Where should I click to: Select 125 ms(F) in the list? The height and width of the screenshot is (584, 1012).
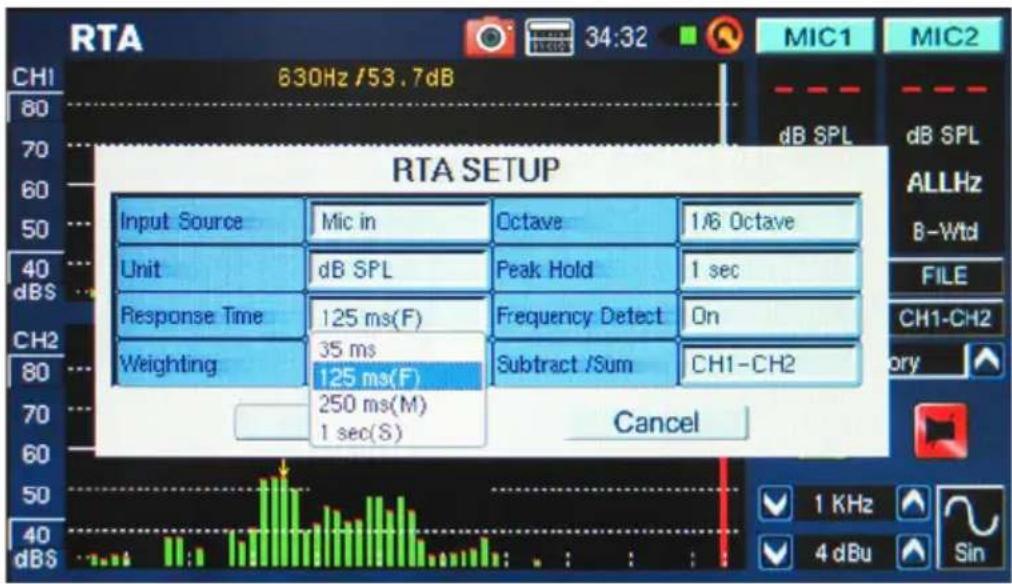pyautogui.click(x=397, y=377)
